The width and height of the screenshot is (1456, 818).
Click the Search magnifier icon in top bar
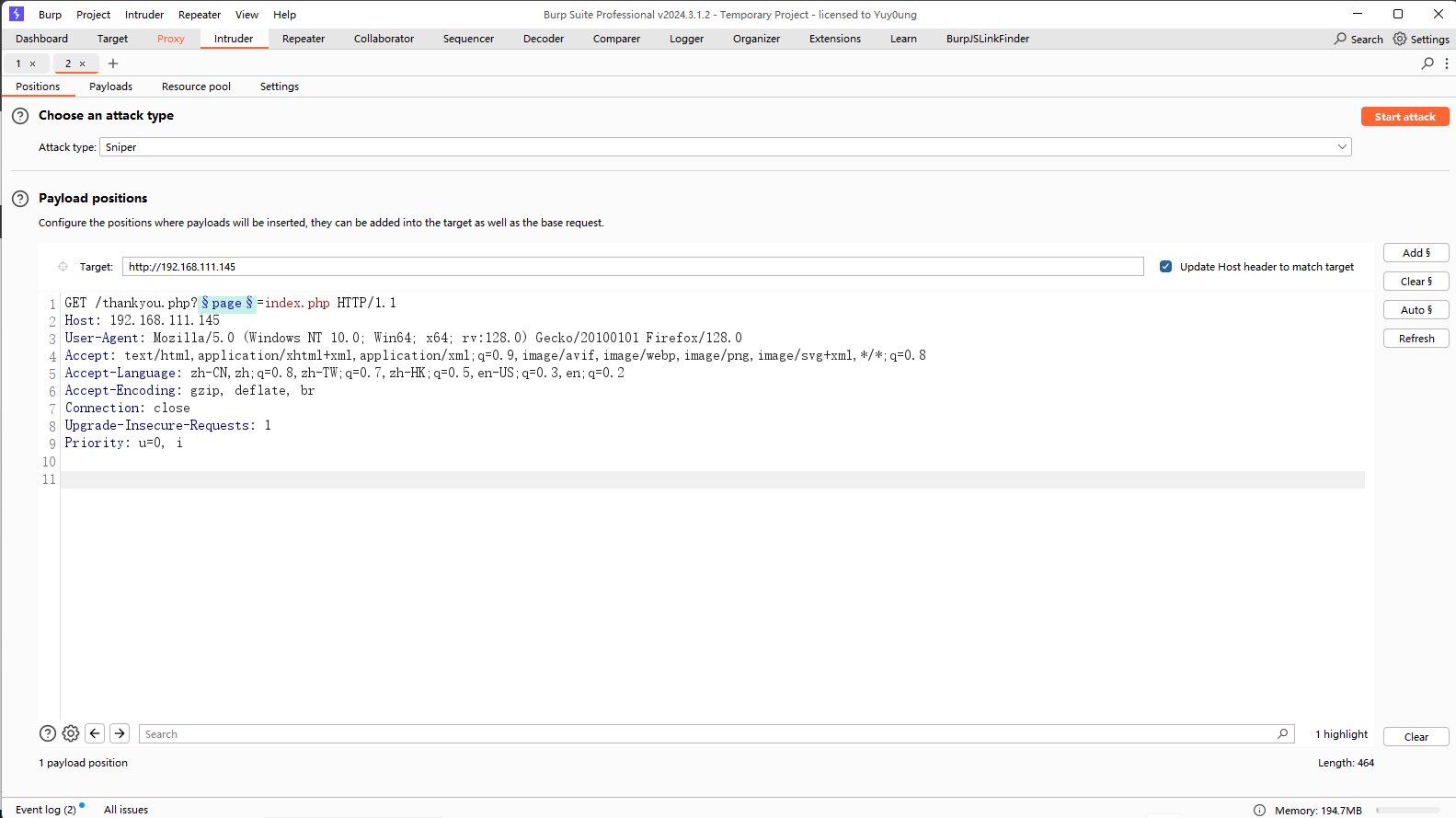point(1341,39)
